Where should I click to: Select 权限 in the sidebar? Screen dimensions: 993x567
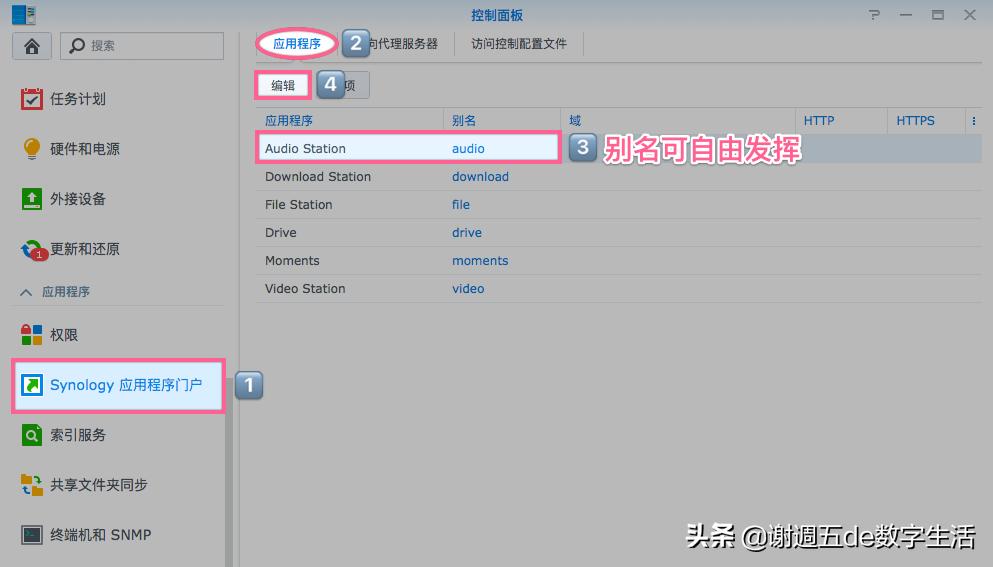[x=64, y=334]
